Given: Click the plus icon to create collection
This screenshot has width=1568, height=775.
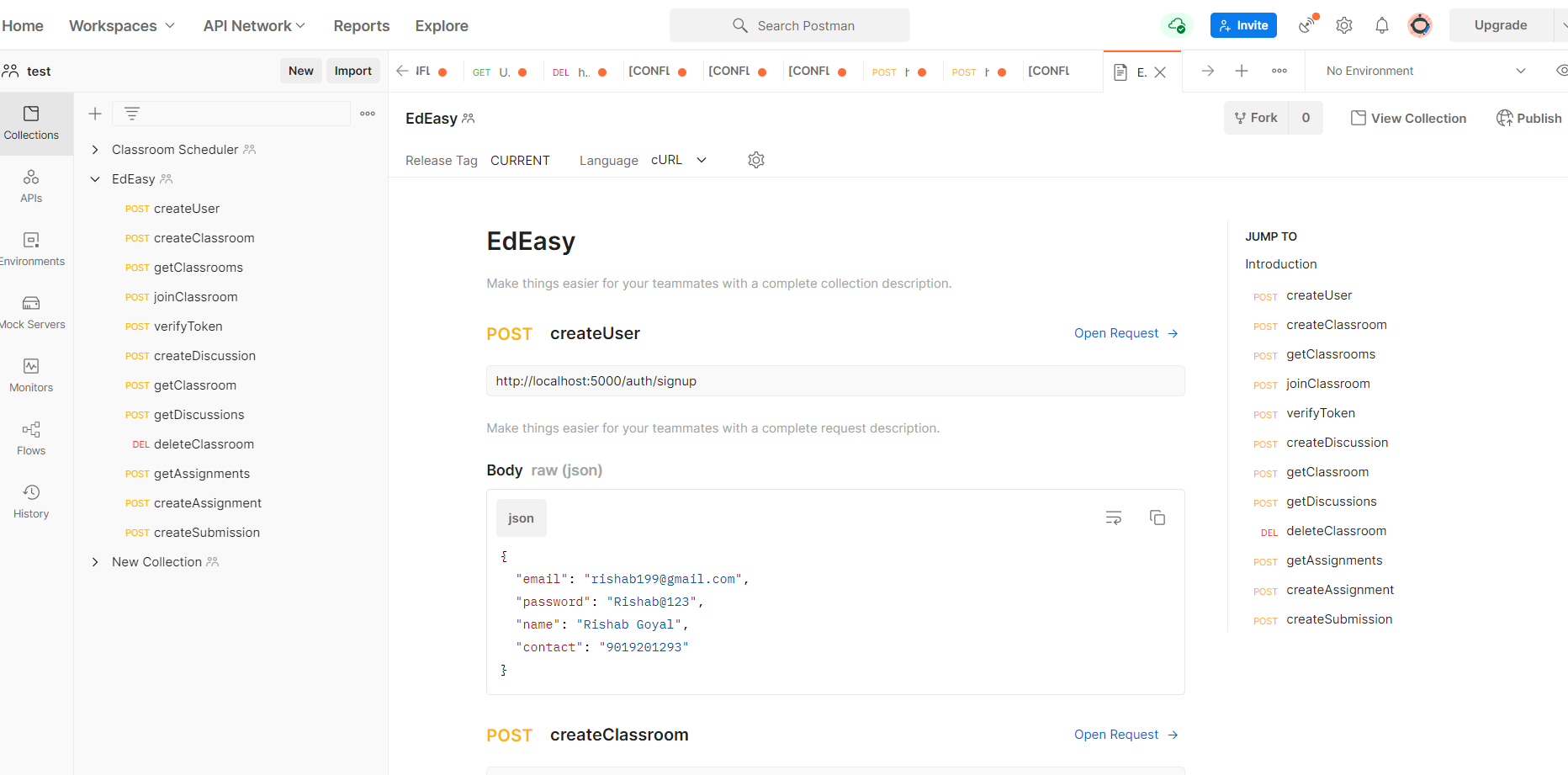Looking at the screenshot, I should coord(95,114).
